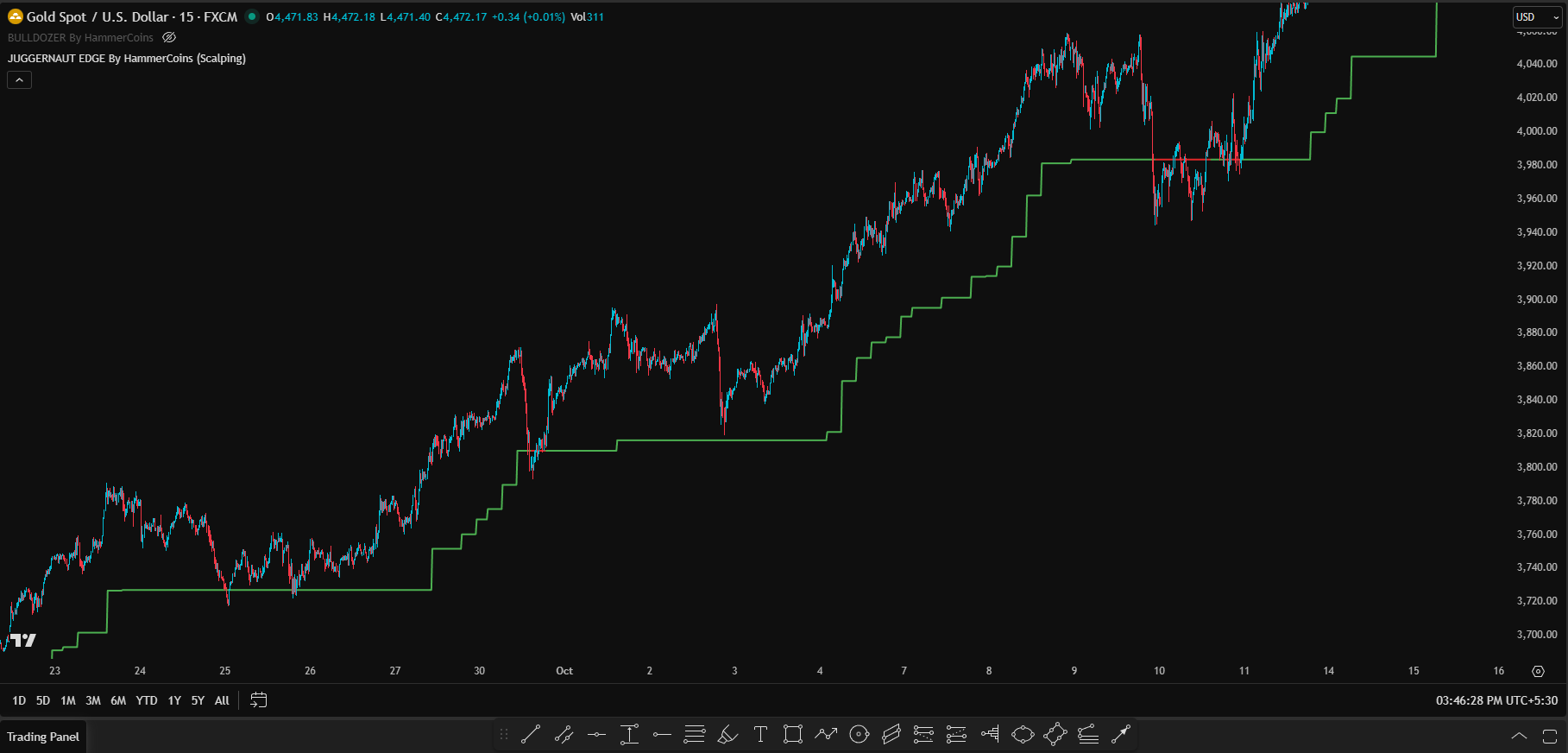Viewport: 1568px width, 753px height.
Task: Choose the Brush highlighter tool
Action: (x=727, y=735)
